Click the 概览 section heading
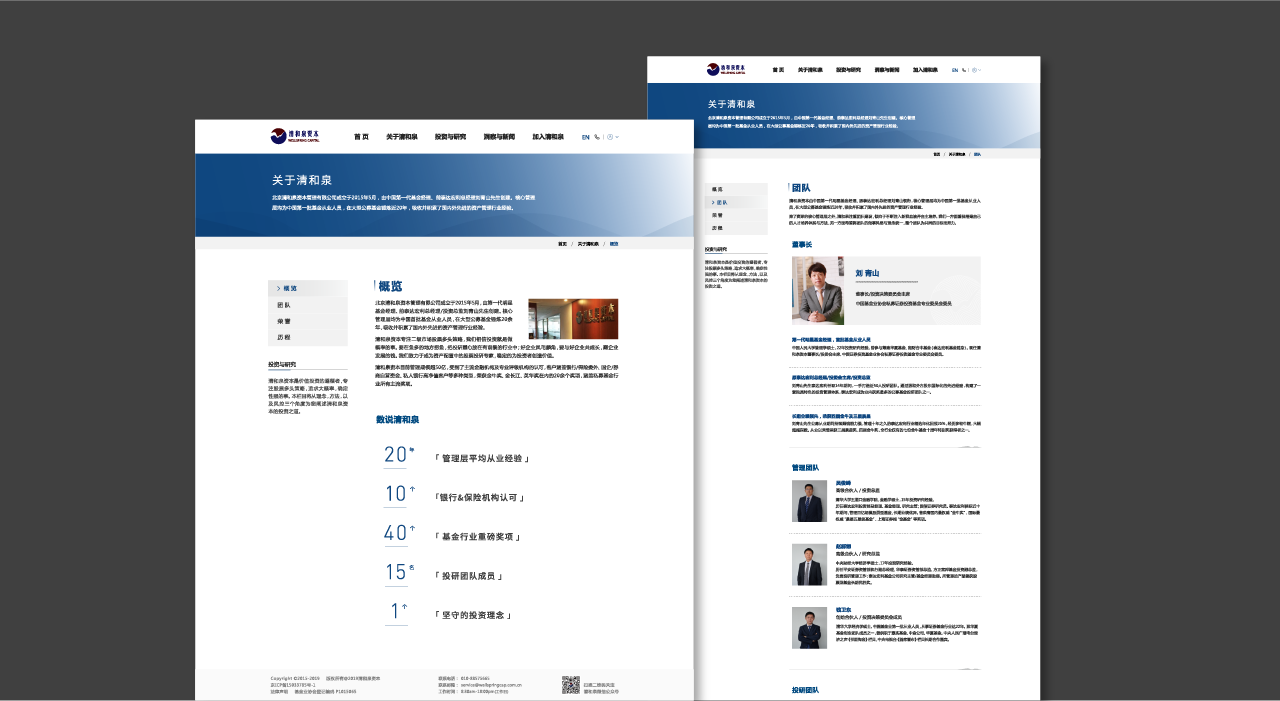 coord(390,287)
